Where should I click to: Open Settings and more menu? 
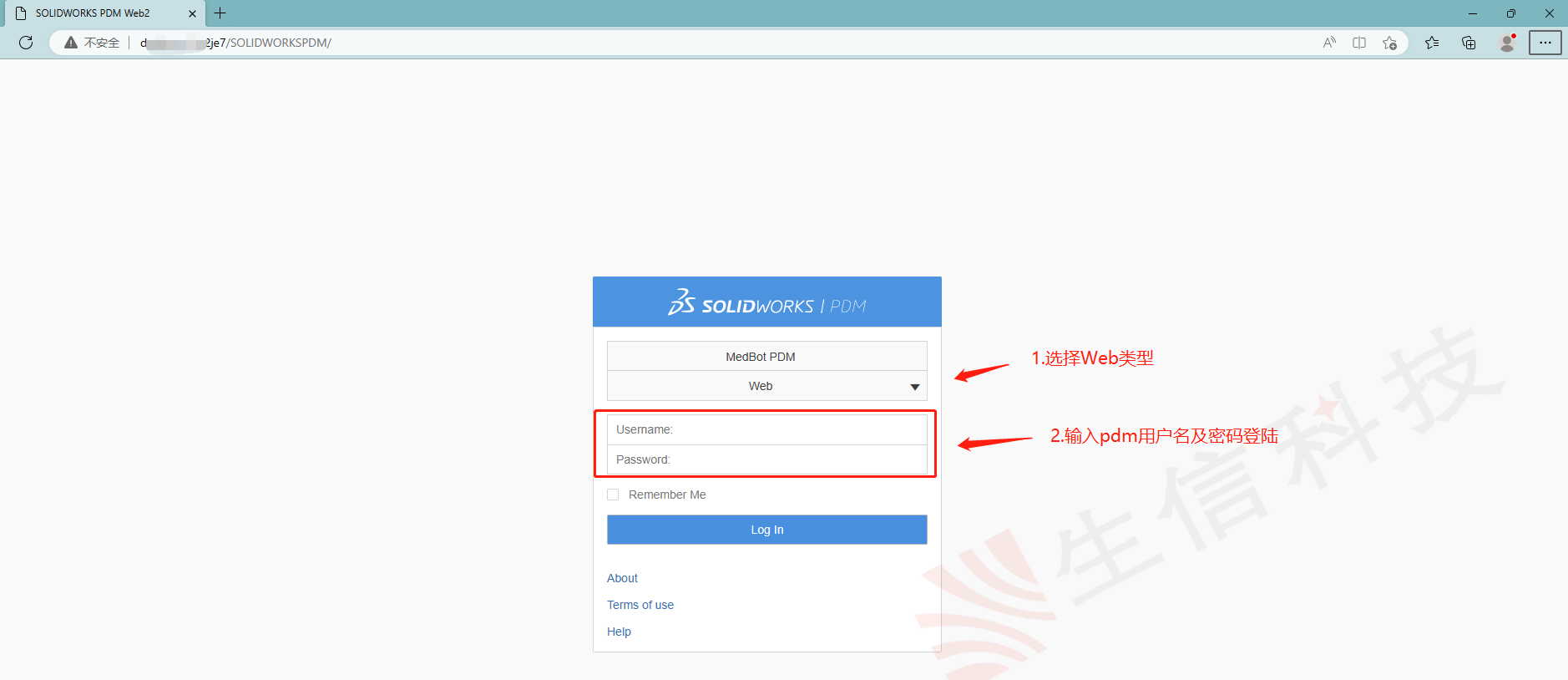pyautogui.click(x=1545, y=43)
